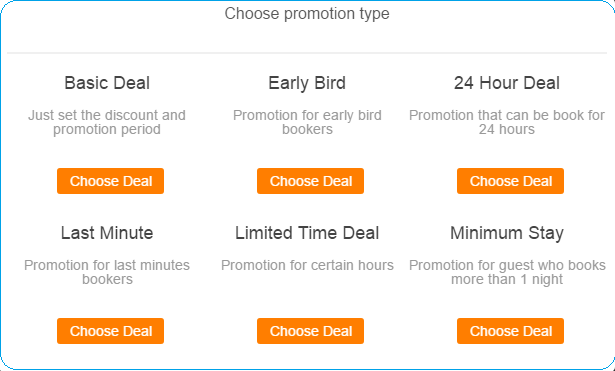Screen dimensions: 615x371
Task: Click the Basic Deal heading
Action: pos(107,83)
